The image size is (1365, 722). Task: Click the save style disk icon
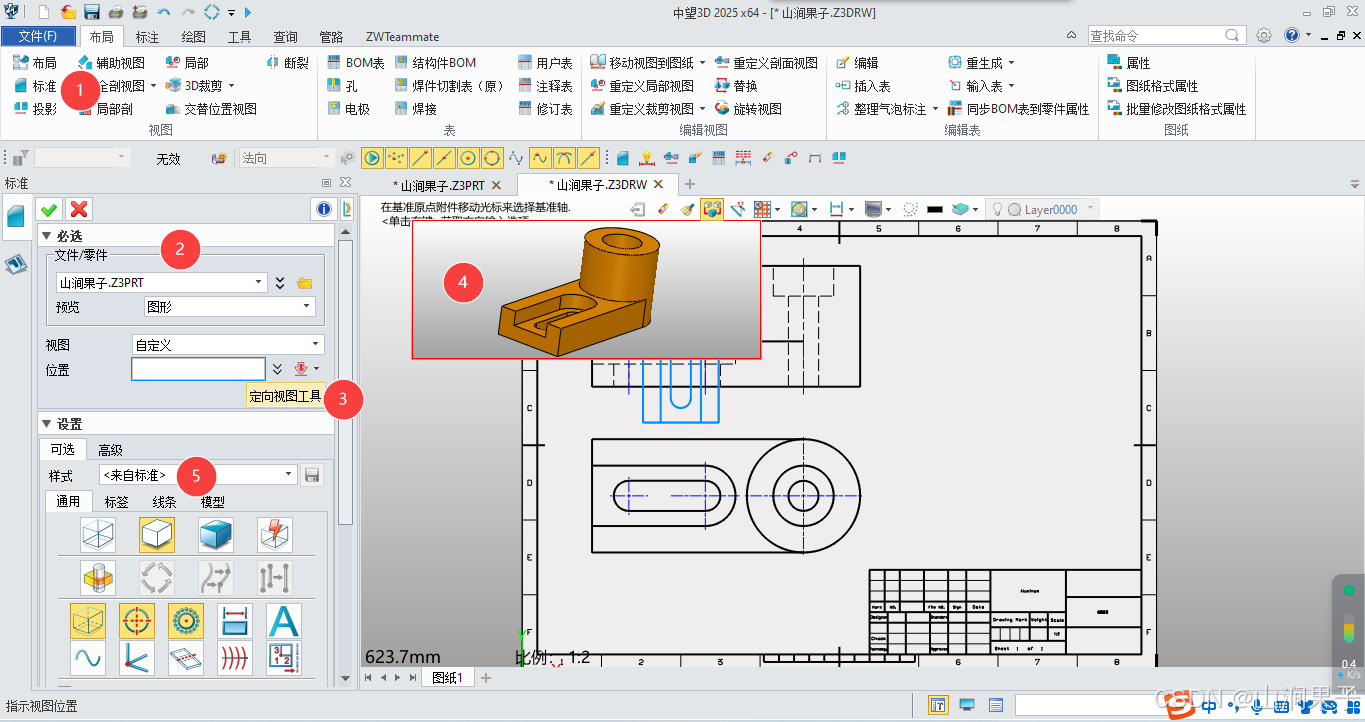[x=312, y=475]
